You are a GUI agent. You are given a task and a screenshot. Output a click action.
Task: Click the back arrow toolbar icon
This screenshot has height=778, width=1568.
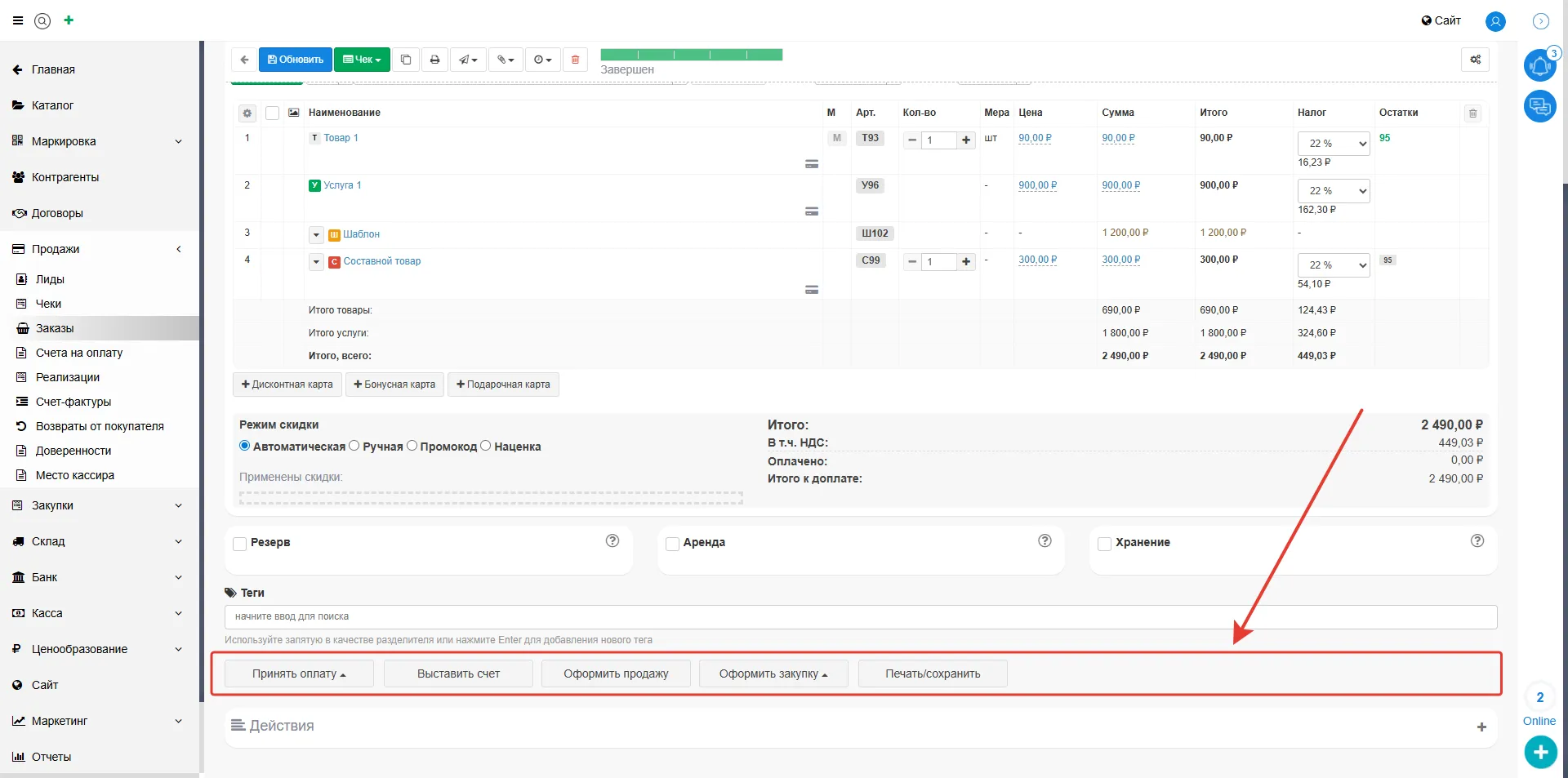click(x=244, y=60)
